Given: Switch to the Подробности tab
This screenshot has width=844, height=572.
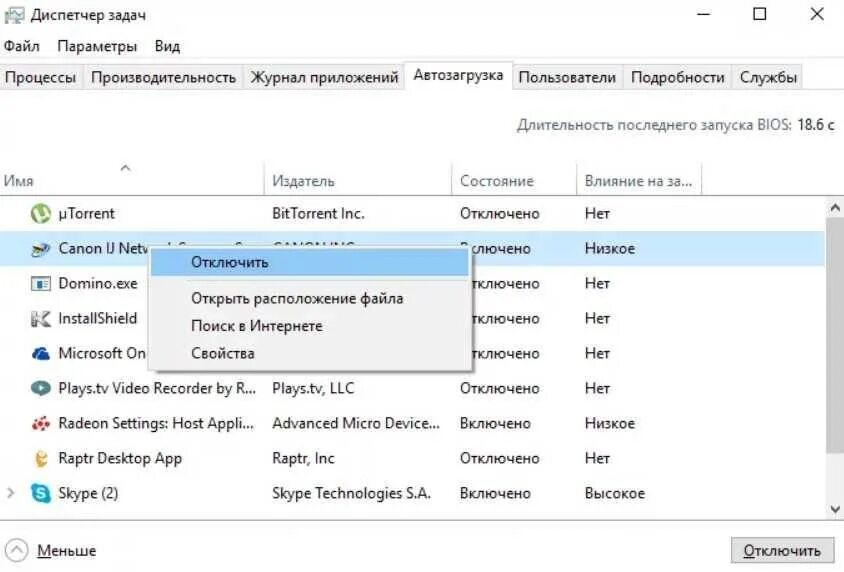Looking at the screenshot, I should click(x=677, y=77).
